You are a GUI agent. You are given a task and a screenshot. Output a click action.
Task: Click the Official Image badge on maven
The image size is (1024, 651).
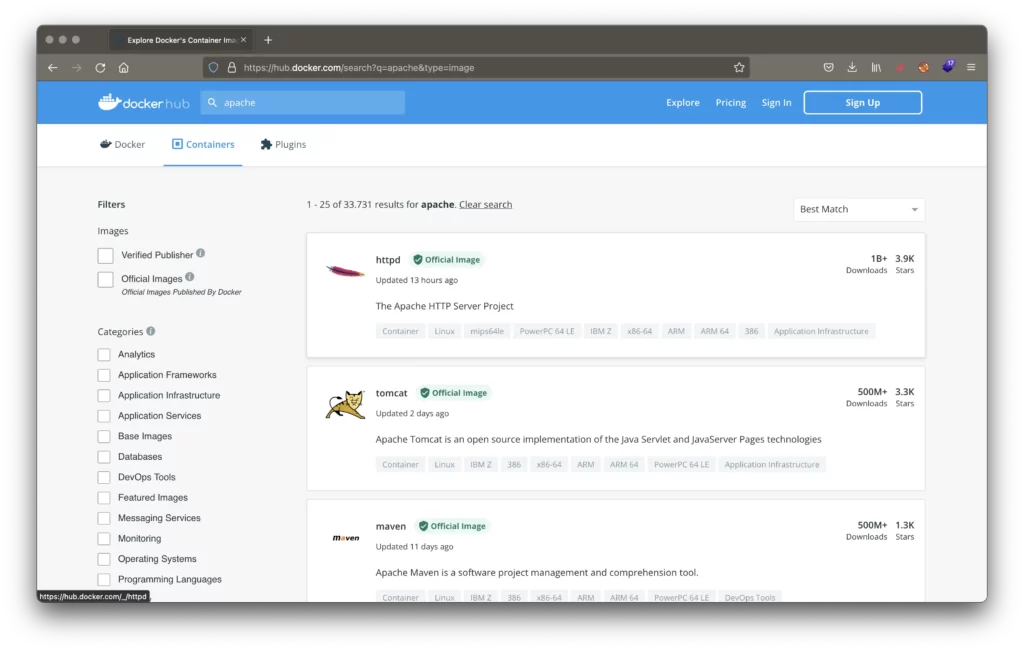[452, 526]
